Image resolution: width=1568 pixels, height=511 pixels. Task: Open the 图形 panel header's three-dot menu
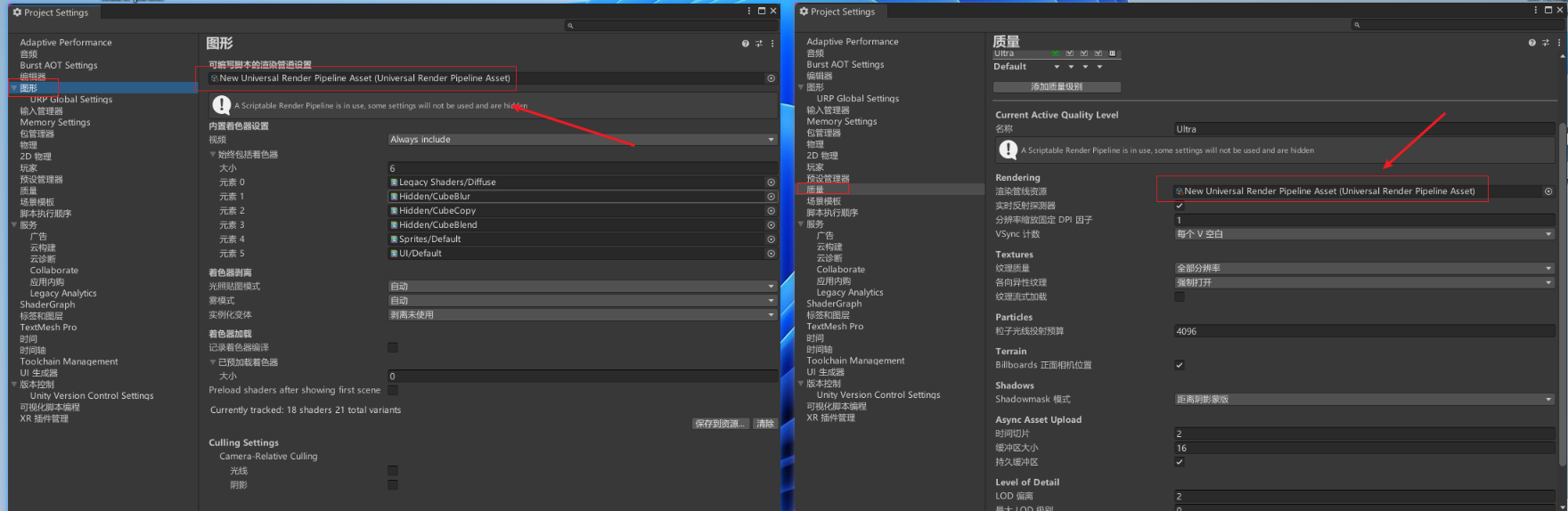(x=772, y=44)
